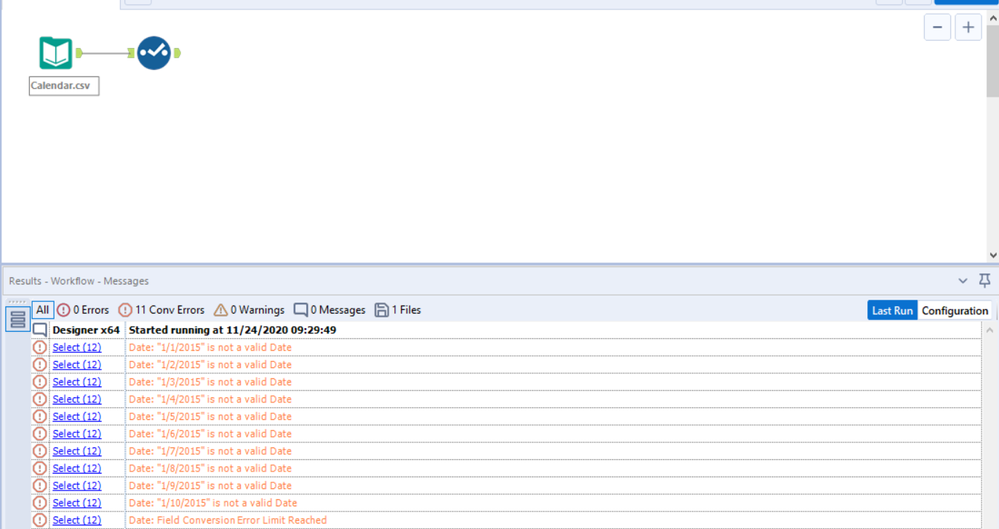Click canvas vertical scrollbar up arrow
Screen dimensions: 999x529
tap(993, 19)
